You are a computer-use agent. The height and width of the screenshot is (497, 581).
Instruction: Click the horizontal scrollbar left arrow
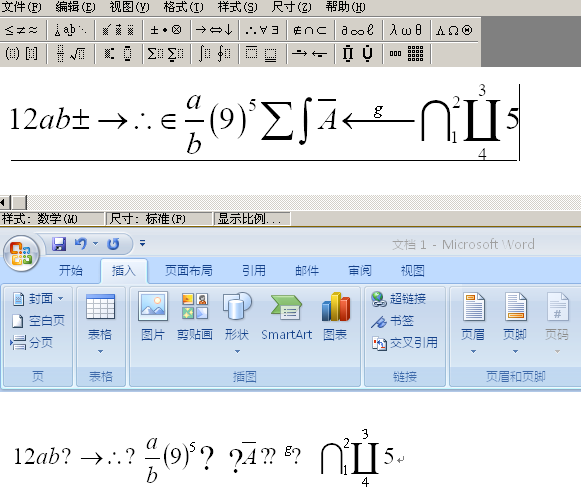4,203
